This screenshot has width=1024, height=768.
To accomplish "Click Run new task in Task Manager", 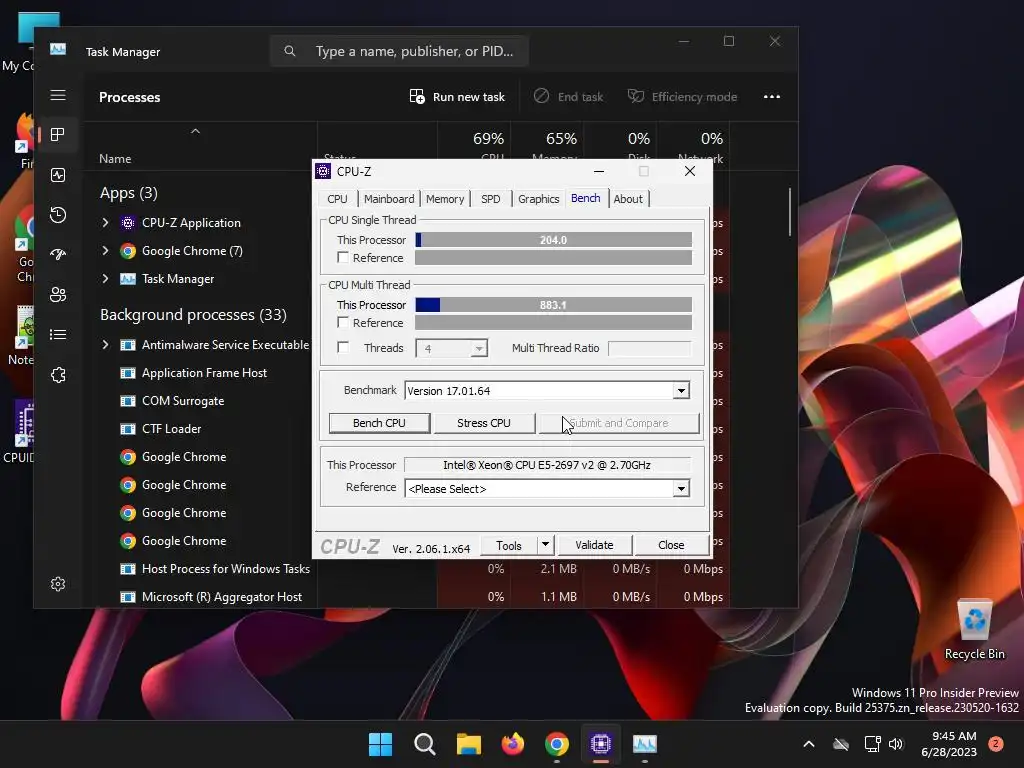I will pos(457,97).
